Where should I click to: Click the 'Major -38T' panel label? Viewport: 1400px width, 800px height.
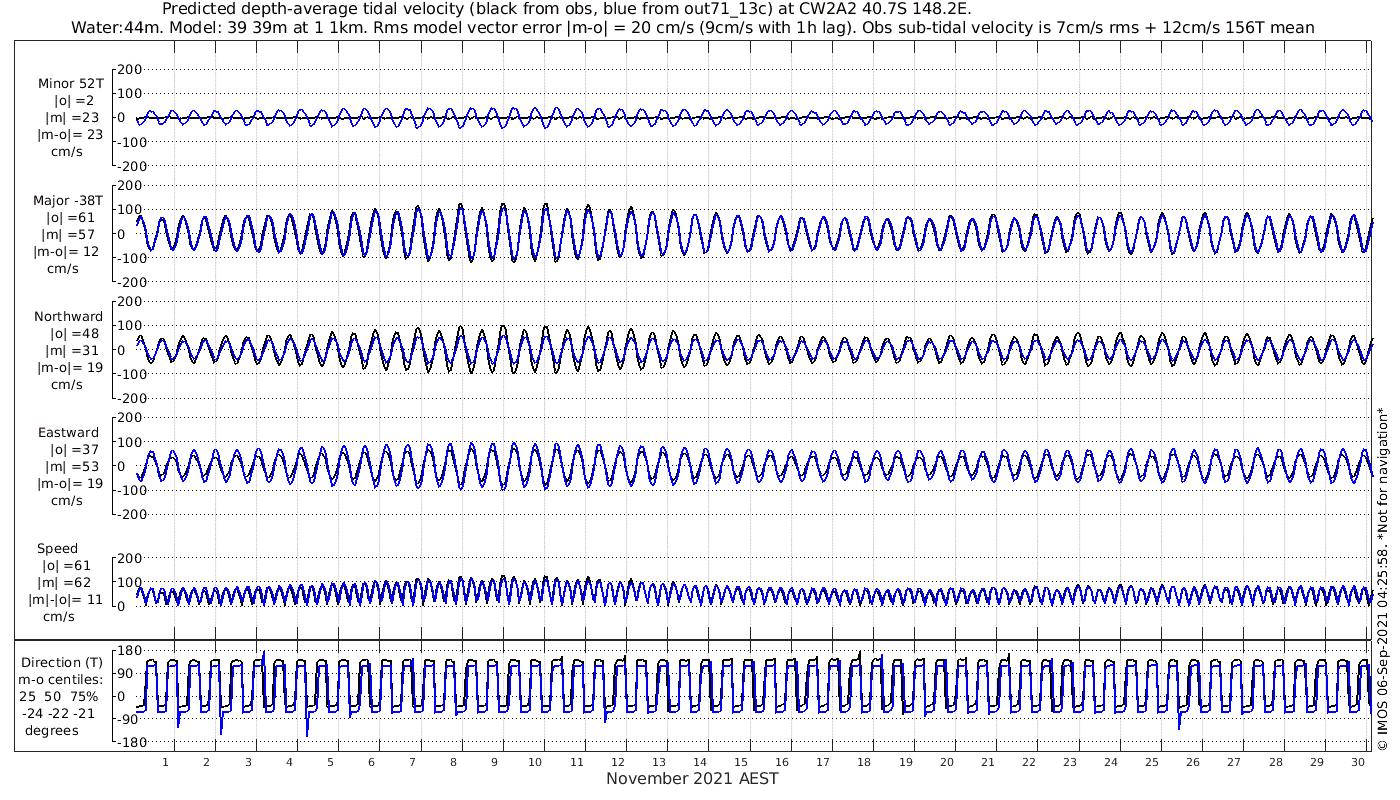click(67, 201)
